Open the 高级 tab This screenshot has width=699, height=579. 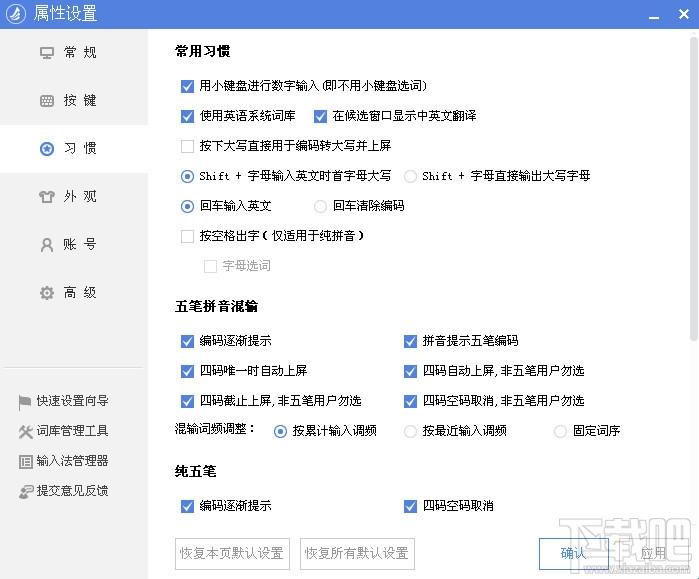pos(74,293)
